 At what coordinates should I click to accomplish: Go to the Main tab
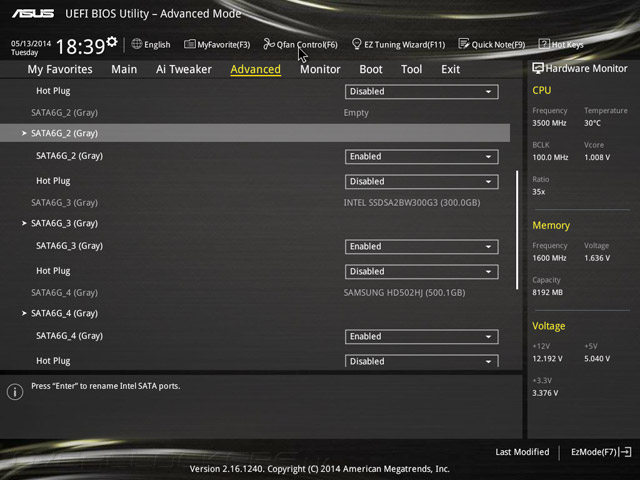tap(124, 69)
